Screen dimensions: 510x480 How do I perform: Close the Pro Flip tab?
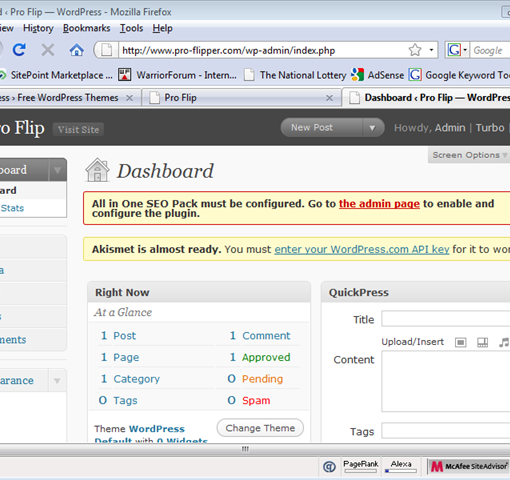point(329,98)
